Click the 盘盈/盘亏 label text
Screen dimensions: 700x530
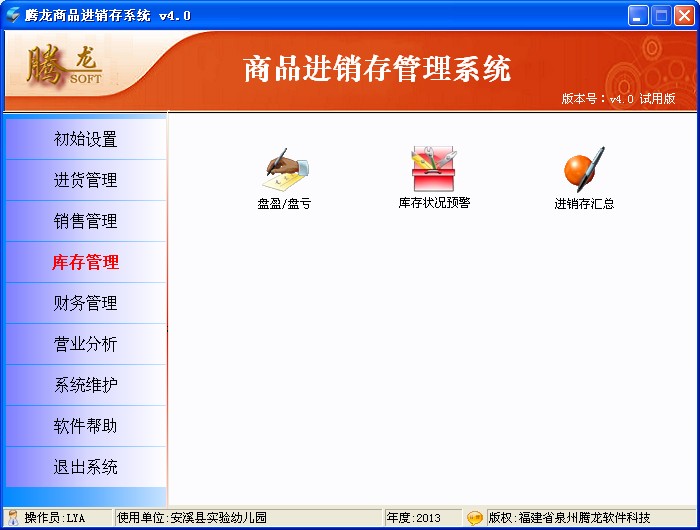coord(284,204)
